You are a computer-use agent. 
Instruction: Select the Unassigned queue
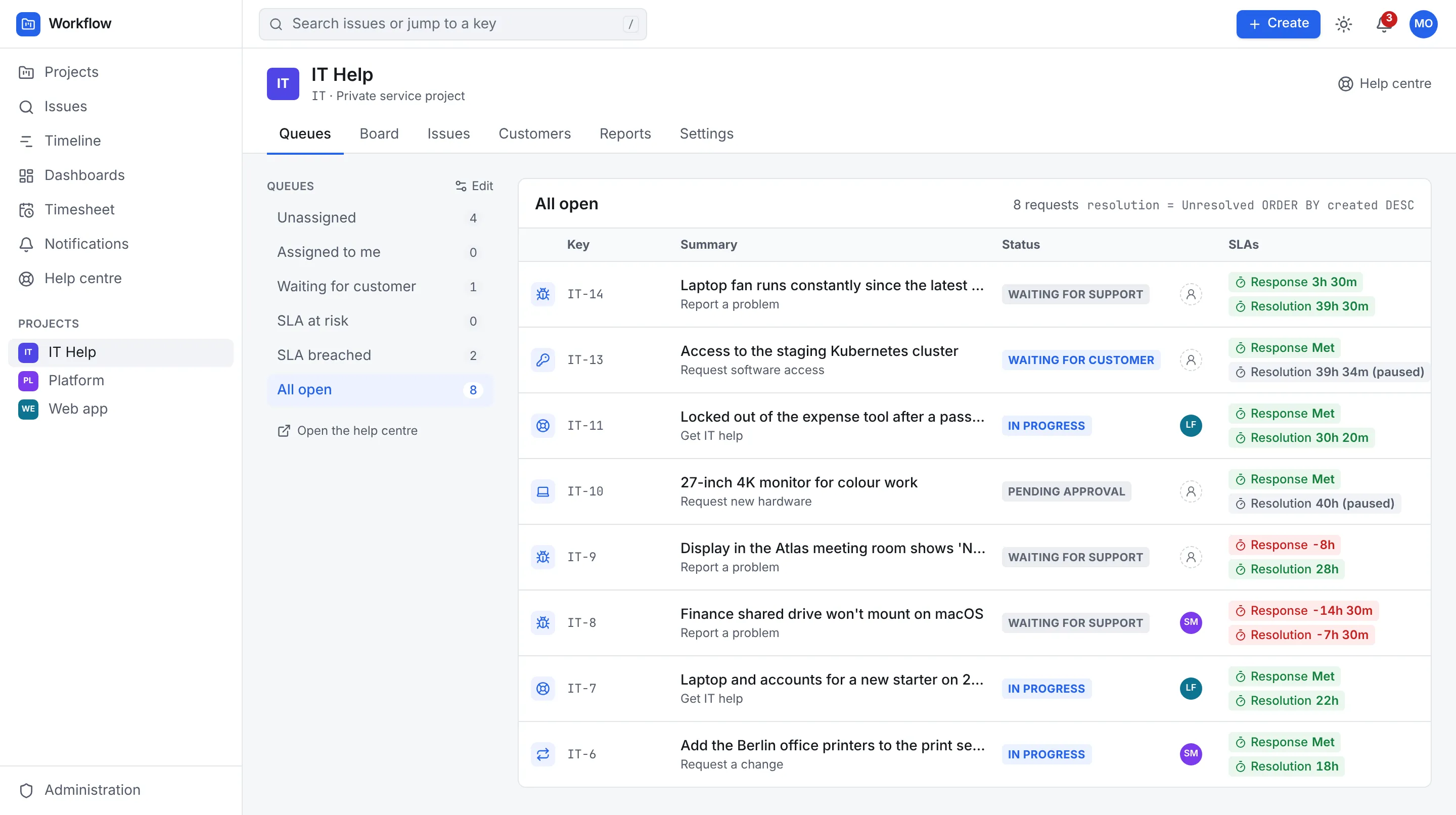coord(379,217)
